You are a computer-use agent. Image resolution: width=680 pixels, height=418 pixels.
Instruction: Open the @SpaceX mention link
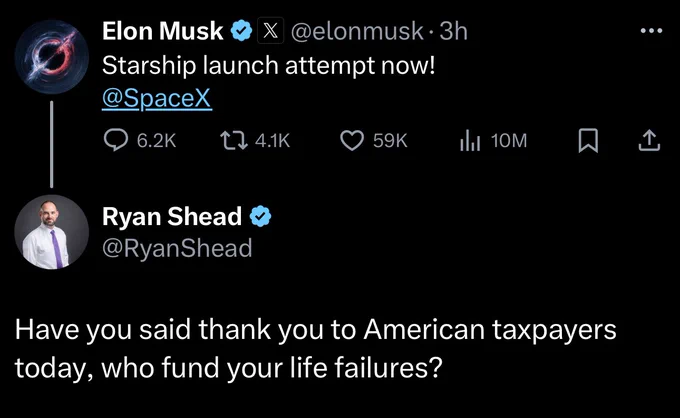(x=157, y=98)
